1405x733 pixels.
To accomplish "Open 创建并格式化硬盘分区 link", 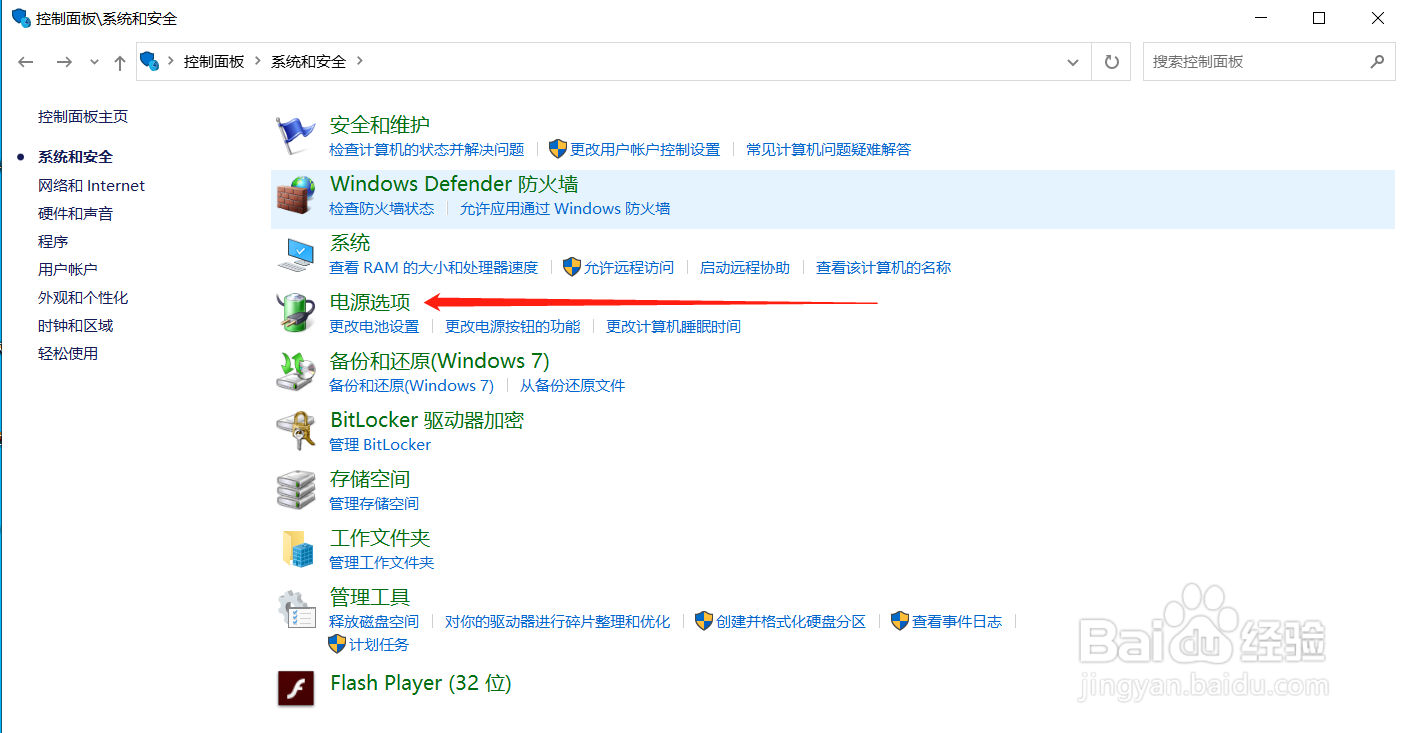I will click(x=791, y=622).
